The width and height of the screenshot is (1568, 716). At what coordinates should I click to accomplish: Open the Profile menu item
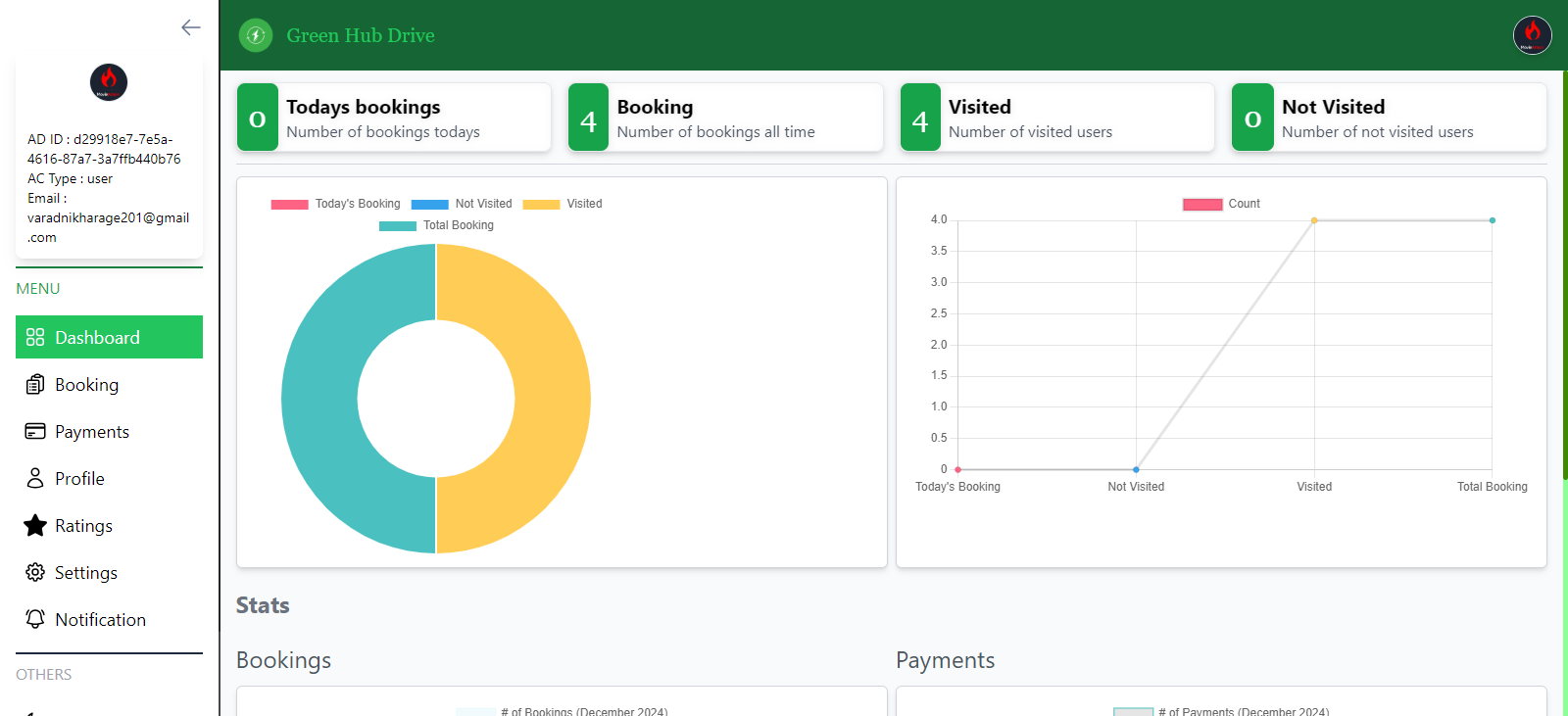(109, 478)
